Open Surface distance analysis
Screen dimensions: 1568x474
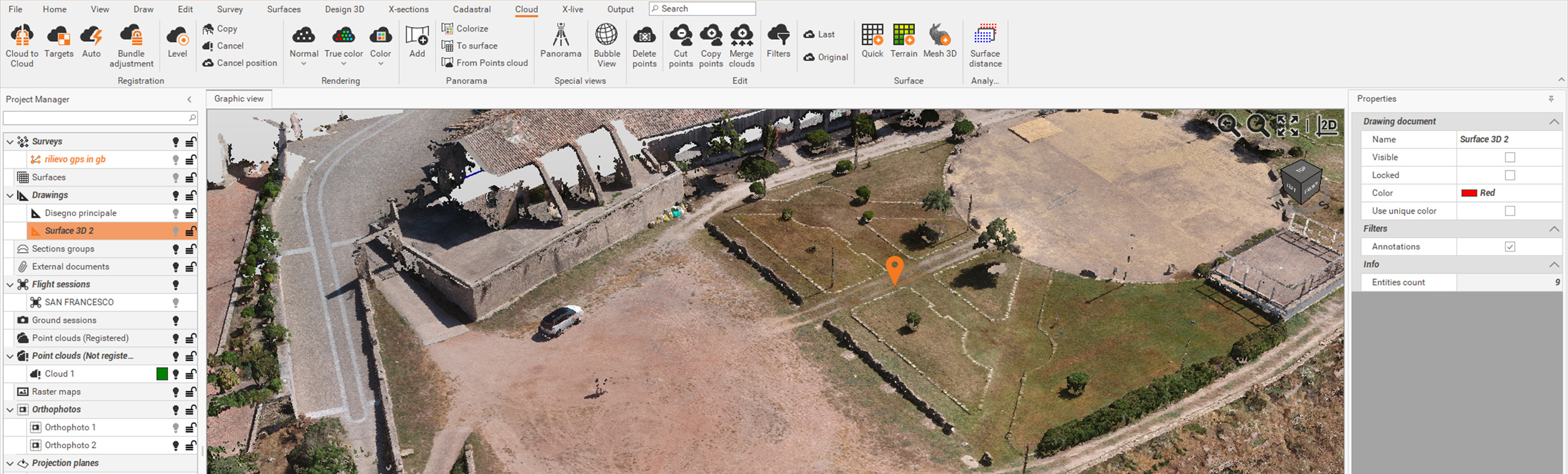pos(986,46)
